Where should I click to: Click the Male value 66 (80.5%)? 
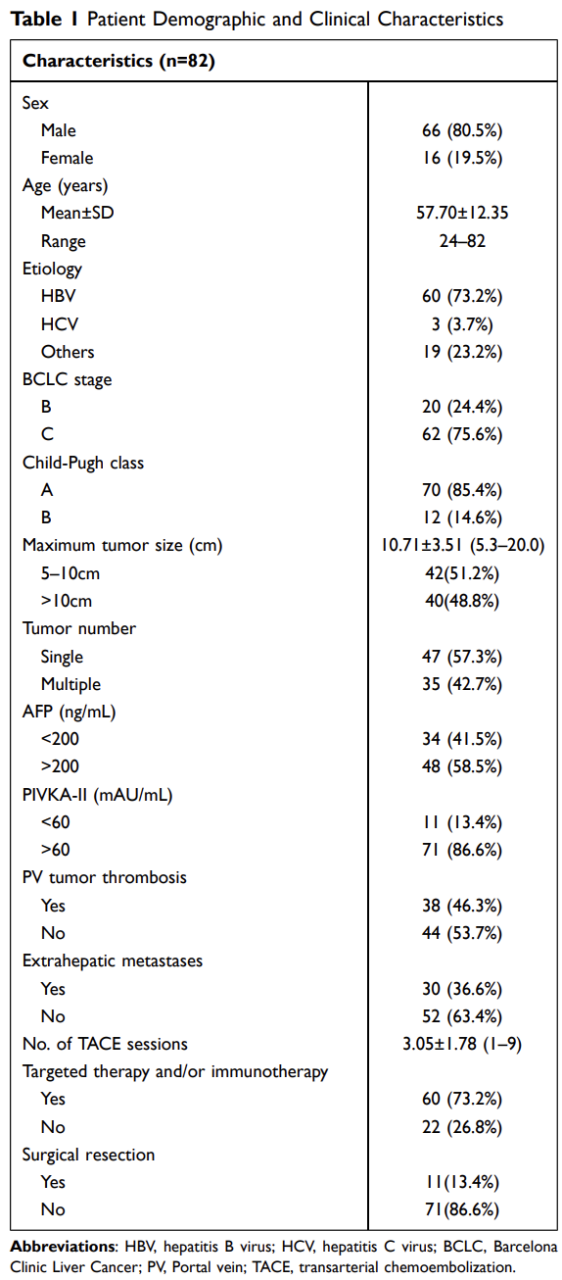coord(462,130)
